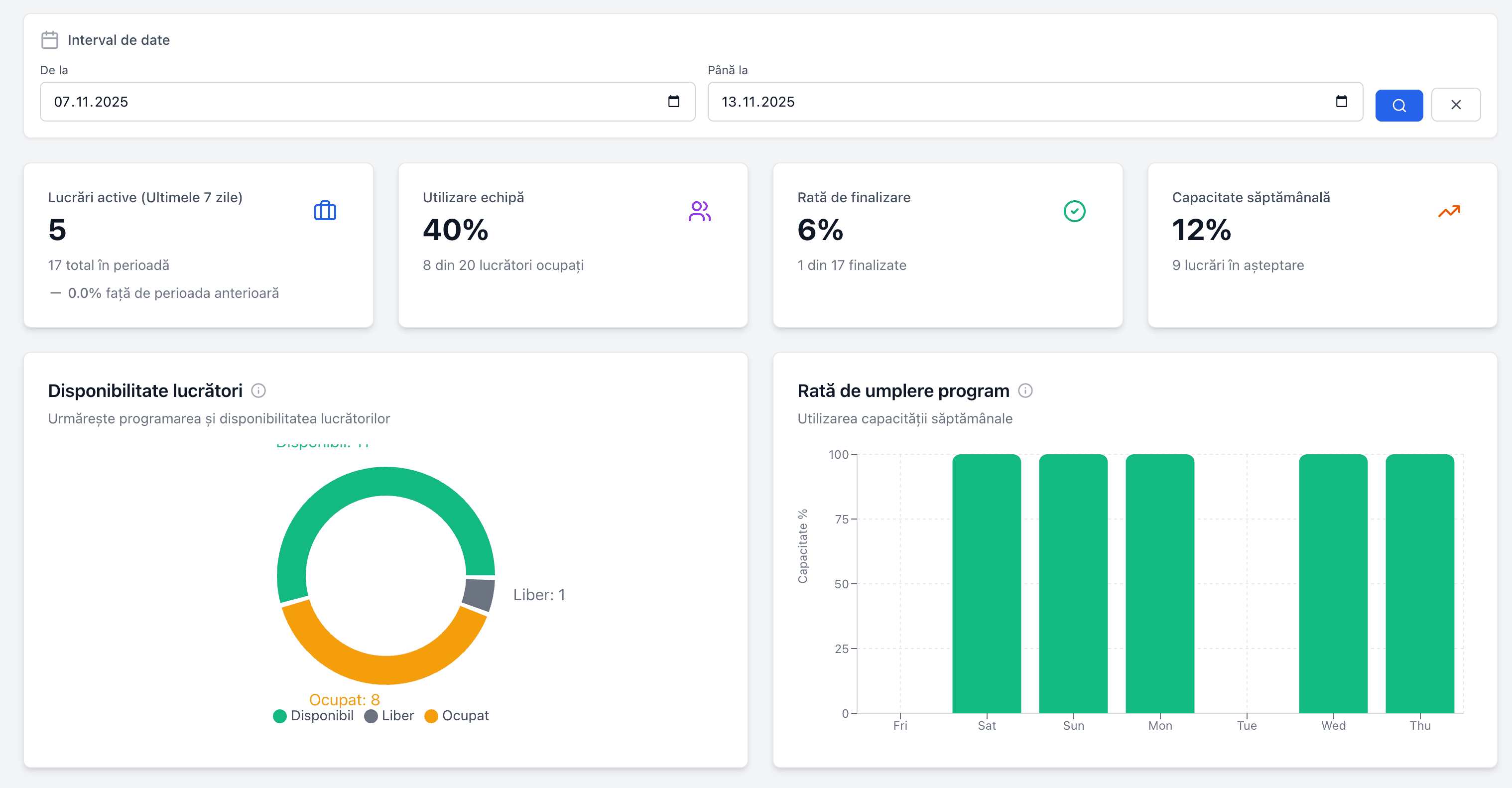
Task: Select the people icon on Utilizare echipă card
Action: click(x=700, y=210)
